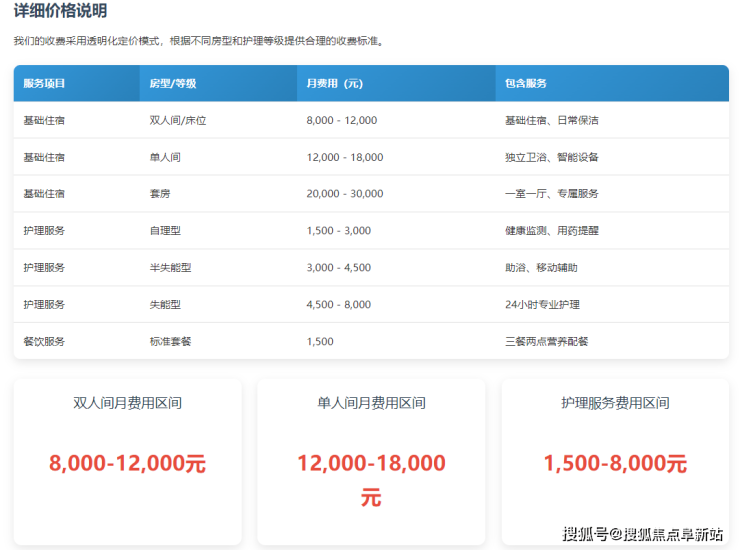Click the 搜狐号@搜狐焦点阜新站 watermark
Image resolution: width=740 pixels, height=550 pixels.
point(642,533)
